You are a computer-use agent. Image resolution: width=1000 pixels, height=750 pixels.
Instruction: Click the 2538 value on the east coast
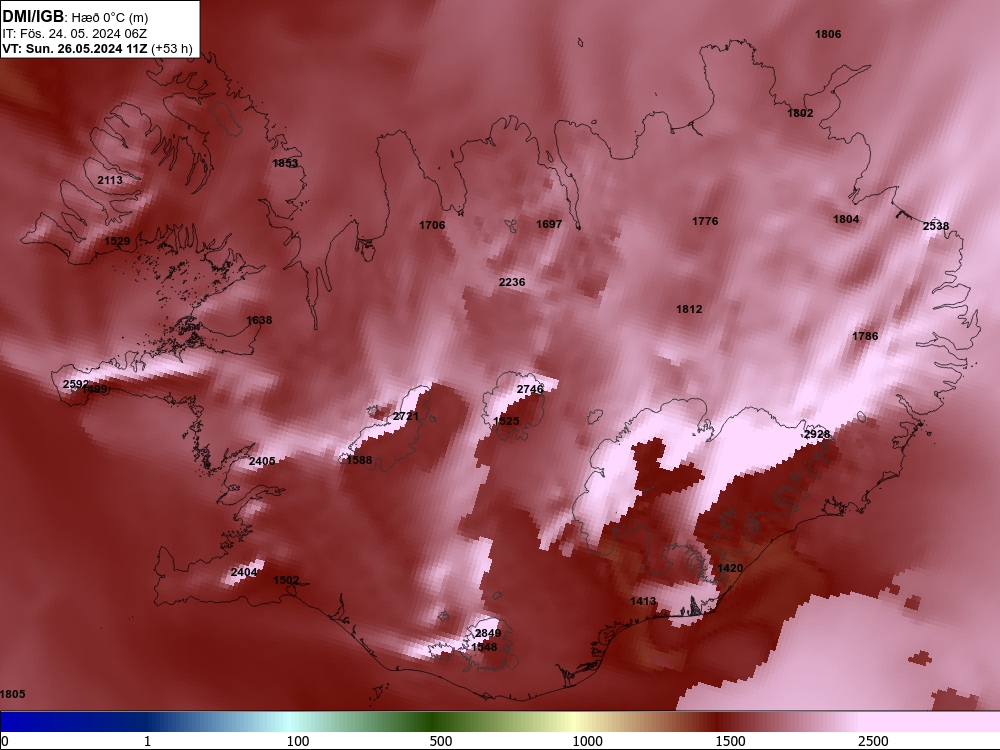[x=936, y=226]
